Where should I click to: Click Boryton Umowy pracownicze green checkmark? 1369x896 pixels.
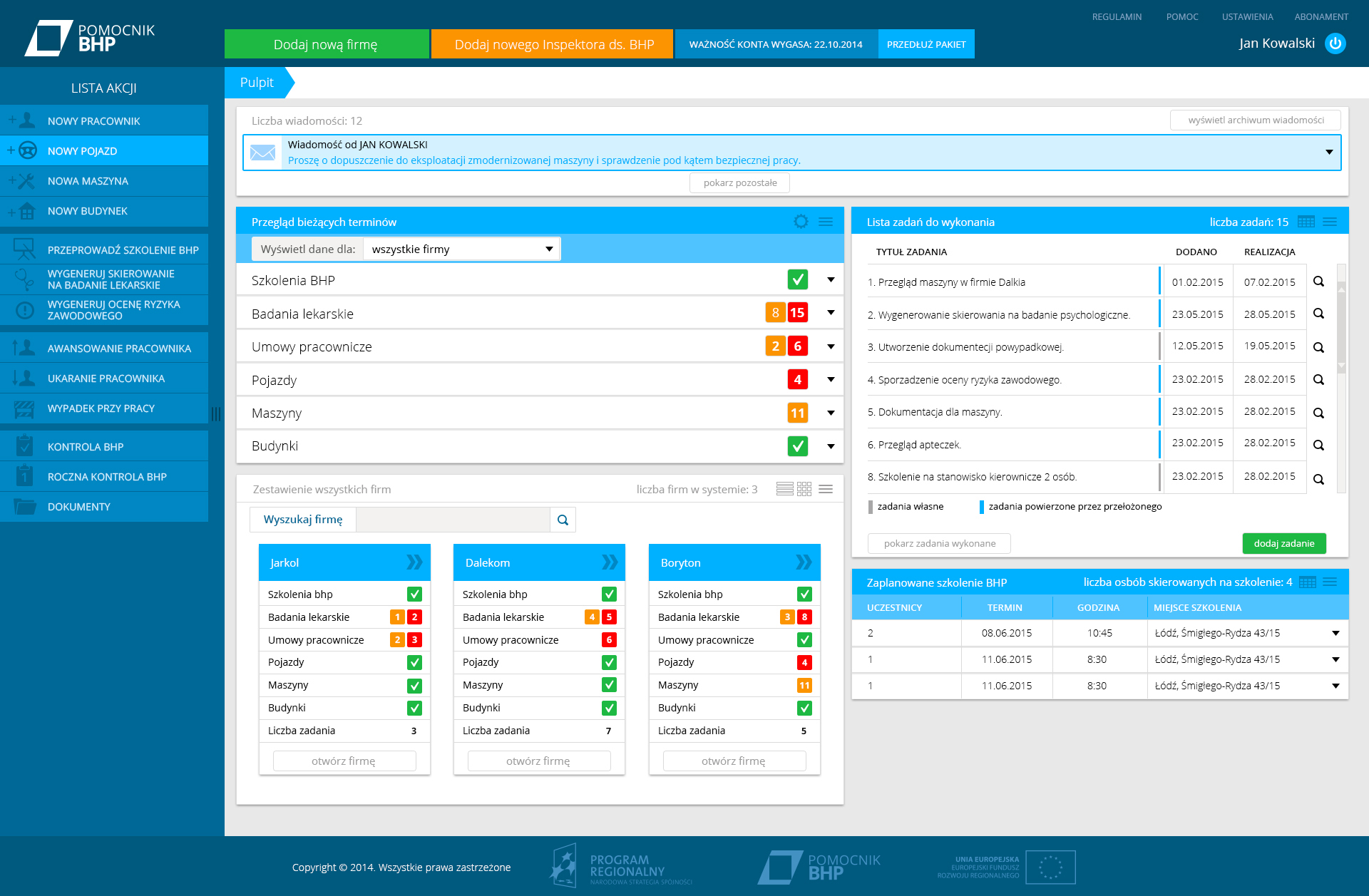coord(804,640)
